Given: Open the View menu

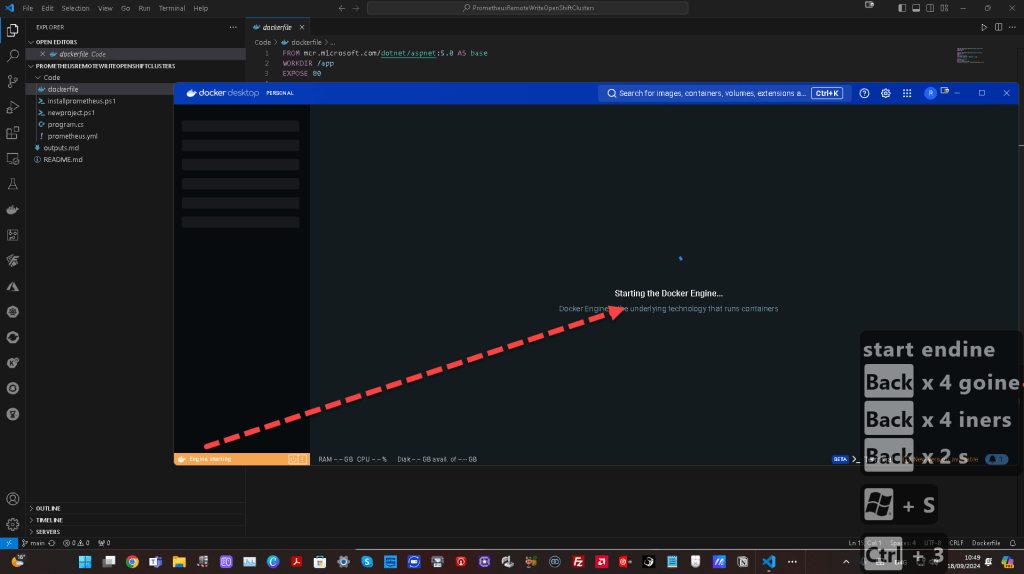Looking at the screenshot, I should 105,8.
